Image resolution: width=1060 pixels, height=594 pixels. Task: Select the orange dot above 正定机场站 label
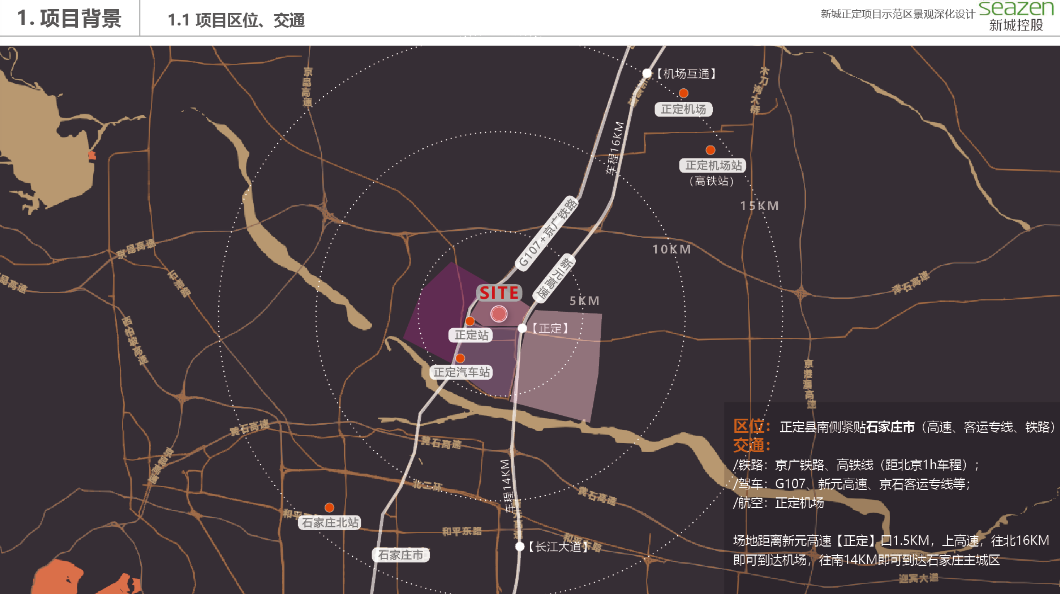(x=710, y=150)
